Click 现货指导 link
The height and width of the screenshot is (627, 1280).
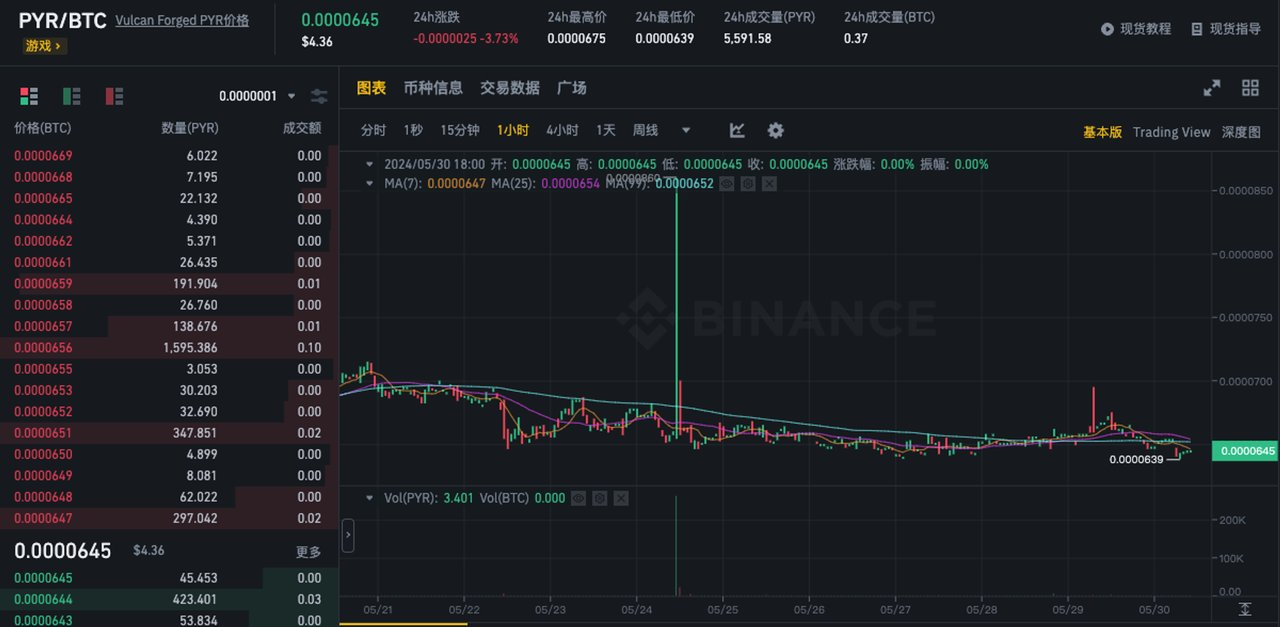1235,29
